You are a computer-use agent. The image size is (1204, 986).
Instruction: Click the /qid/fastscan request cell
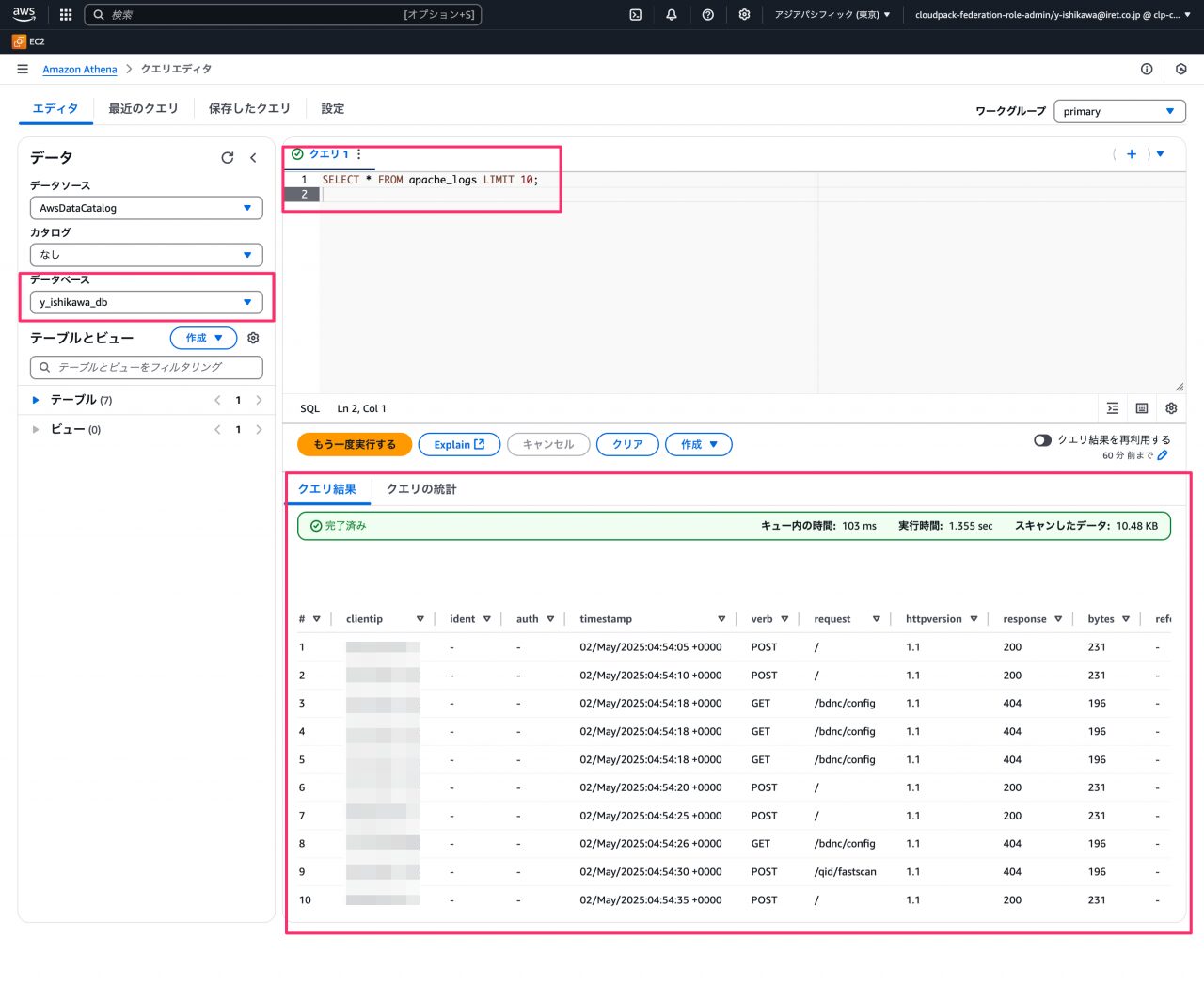tap(845, 872)
